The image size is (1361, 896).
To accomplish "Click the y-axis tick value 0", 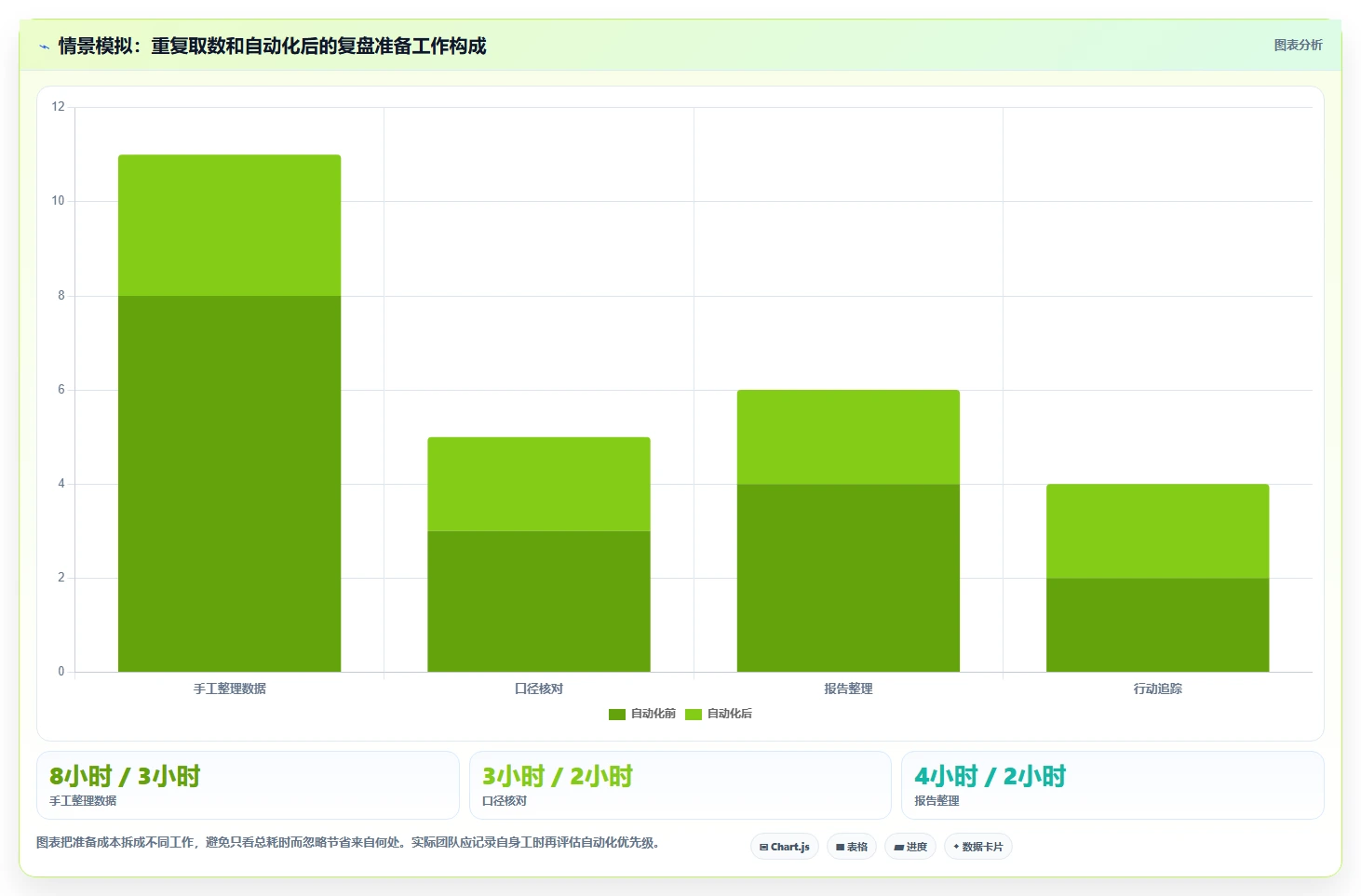I will (61, 672).
